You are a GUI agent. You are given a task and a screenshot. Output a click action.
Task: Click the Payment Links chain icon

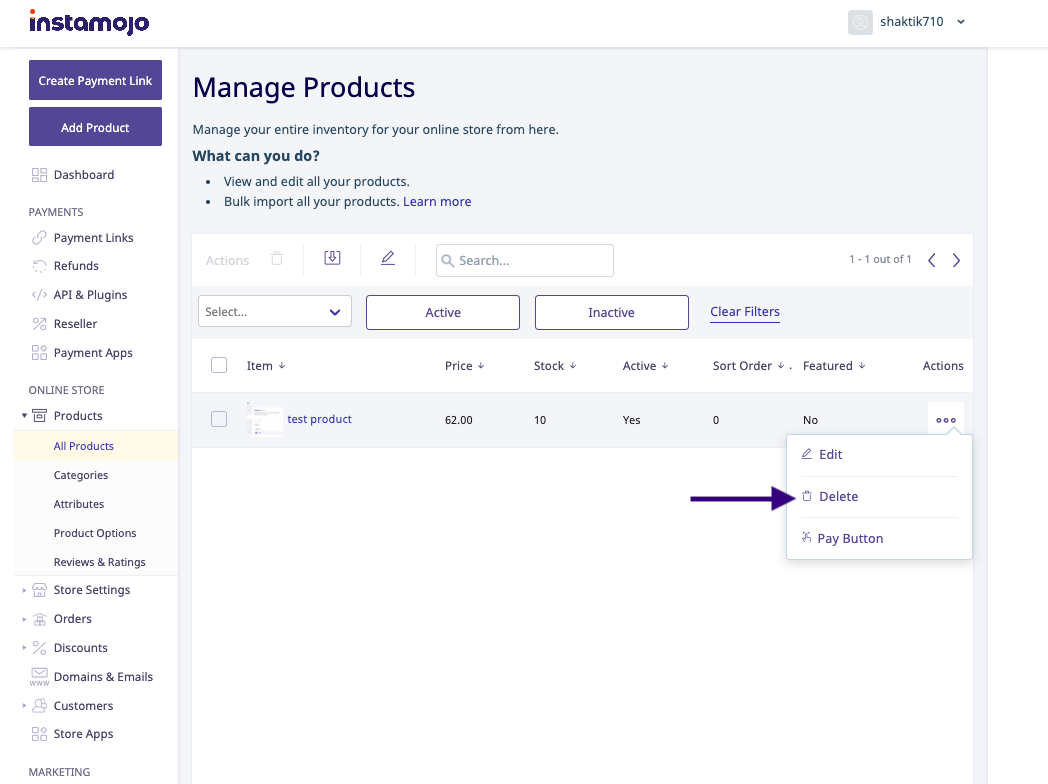point(39,237)
